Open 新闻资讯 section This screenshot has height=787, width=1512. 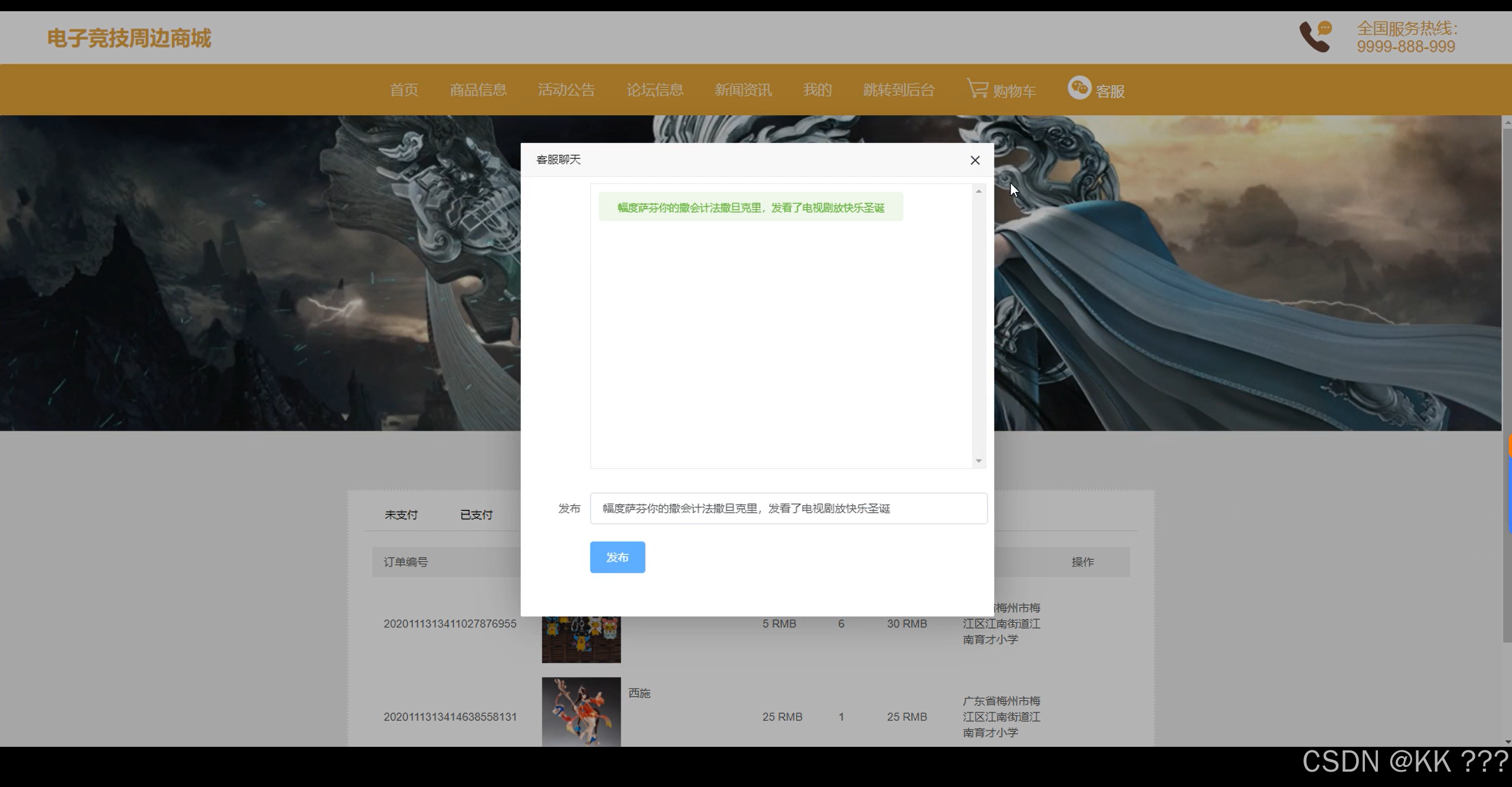[743, 90]
